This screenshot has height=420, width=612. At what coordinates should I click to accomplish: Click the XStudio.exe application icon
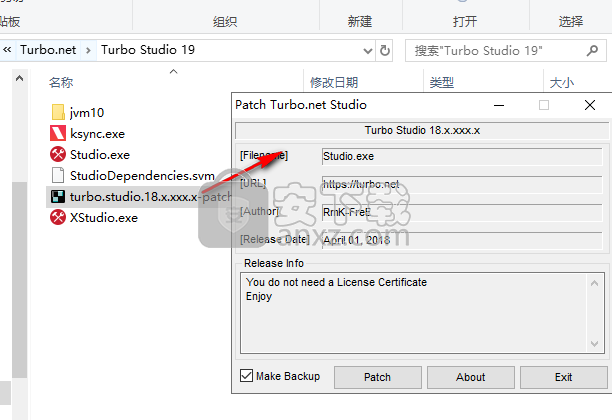[58, 217]
